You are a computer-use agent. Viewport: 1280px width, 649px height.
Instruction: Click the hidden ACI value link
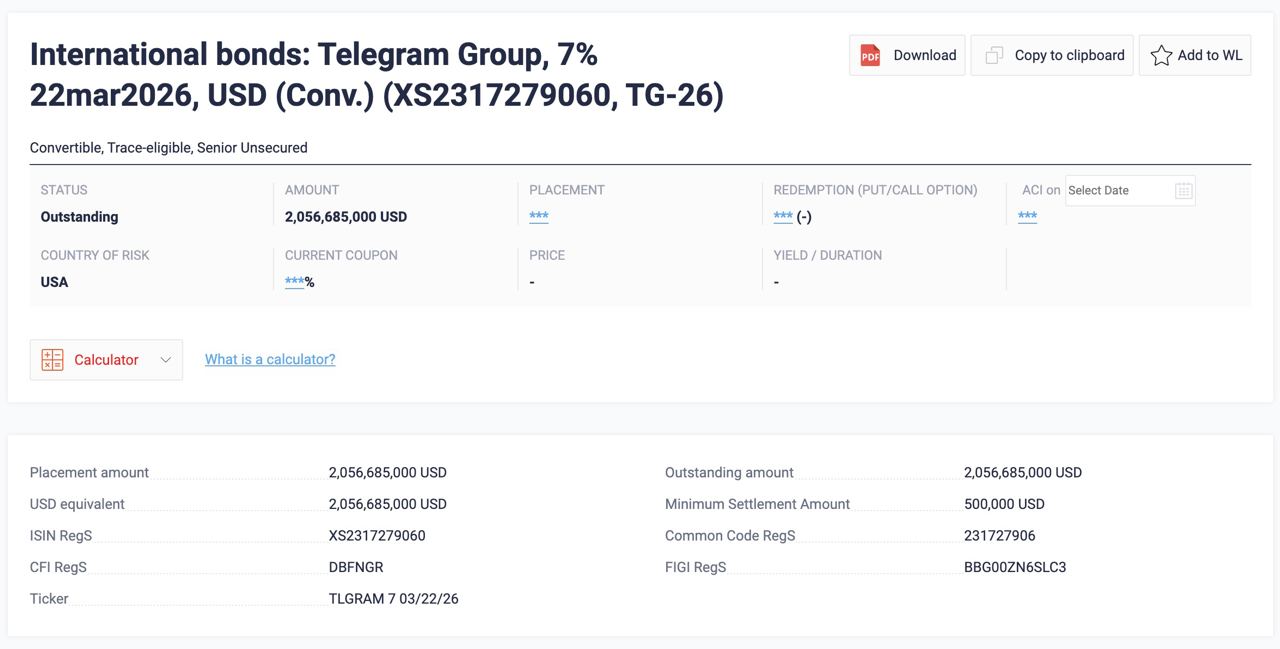(1027, 217)
